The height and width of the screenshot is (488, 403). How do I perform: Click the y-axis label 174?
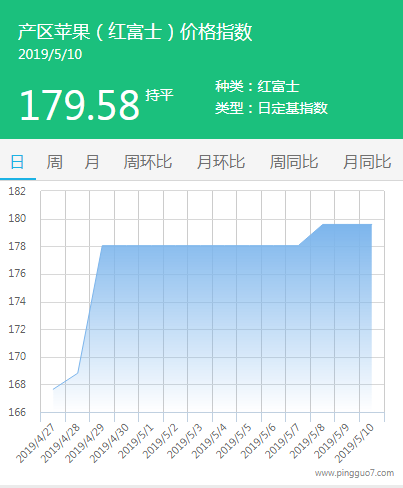[17, 302]
